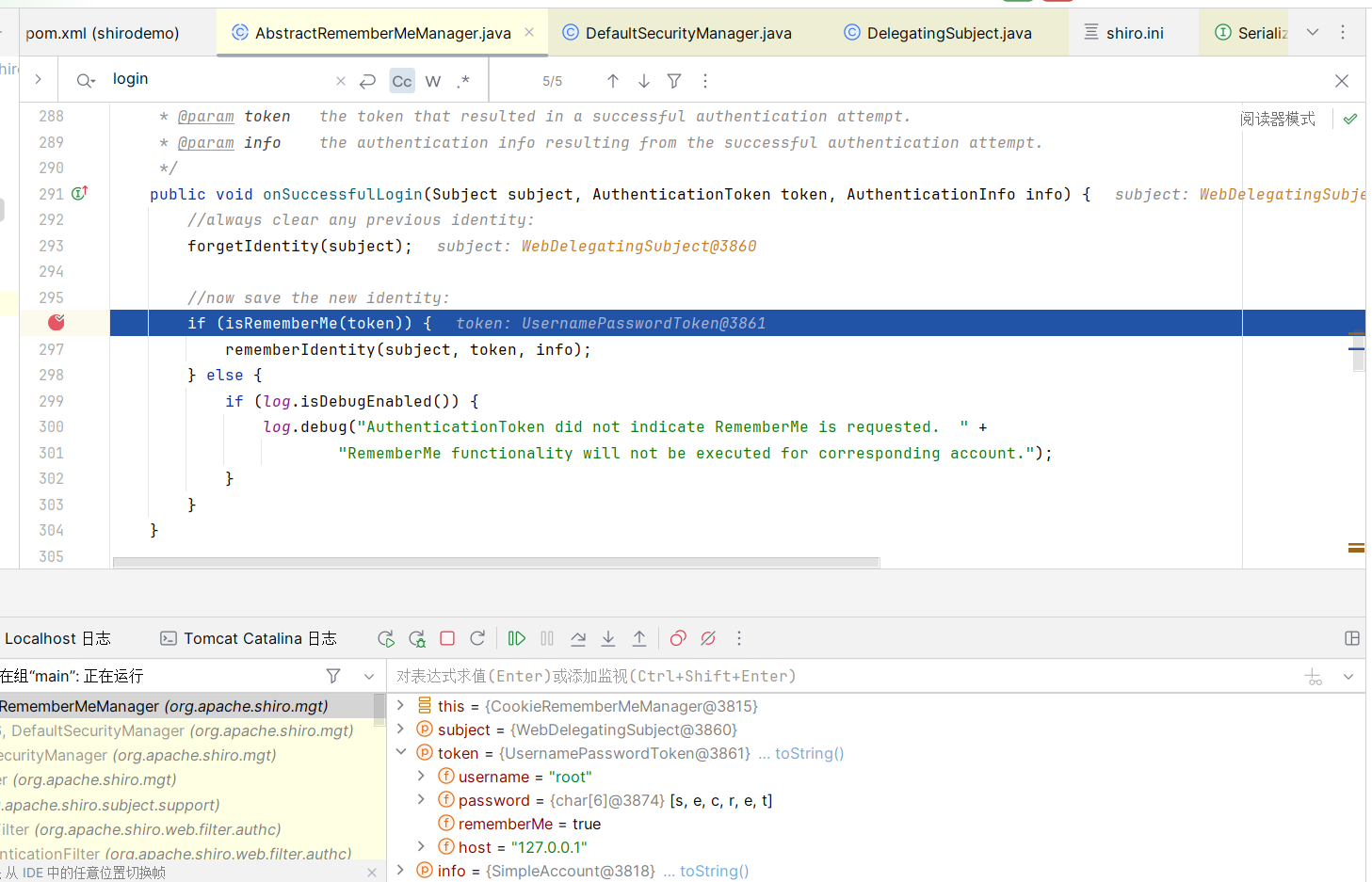Go to next search occurrence
The width and height of the screenshot is (1372, 882).
pyautogui.click(x=644, y=81)
